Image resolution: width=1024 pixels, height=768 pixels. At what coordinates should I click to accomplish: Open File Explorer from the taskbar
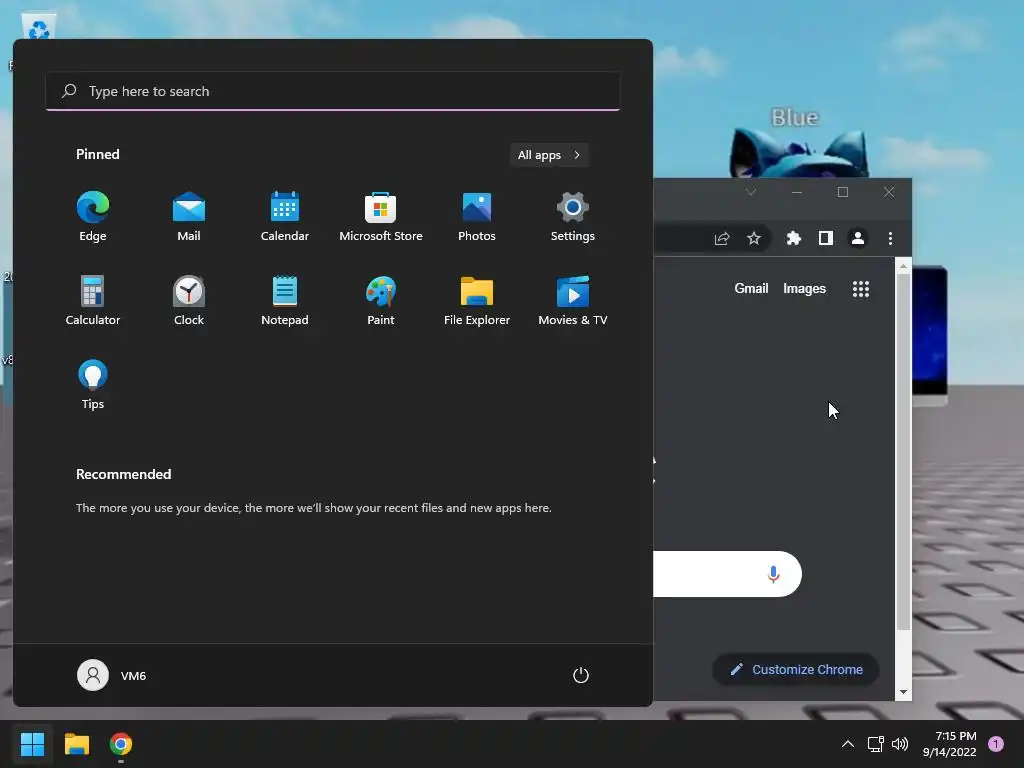[76, 744]
